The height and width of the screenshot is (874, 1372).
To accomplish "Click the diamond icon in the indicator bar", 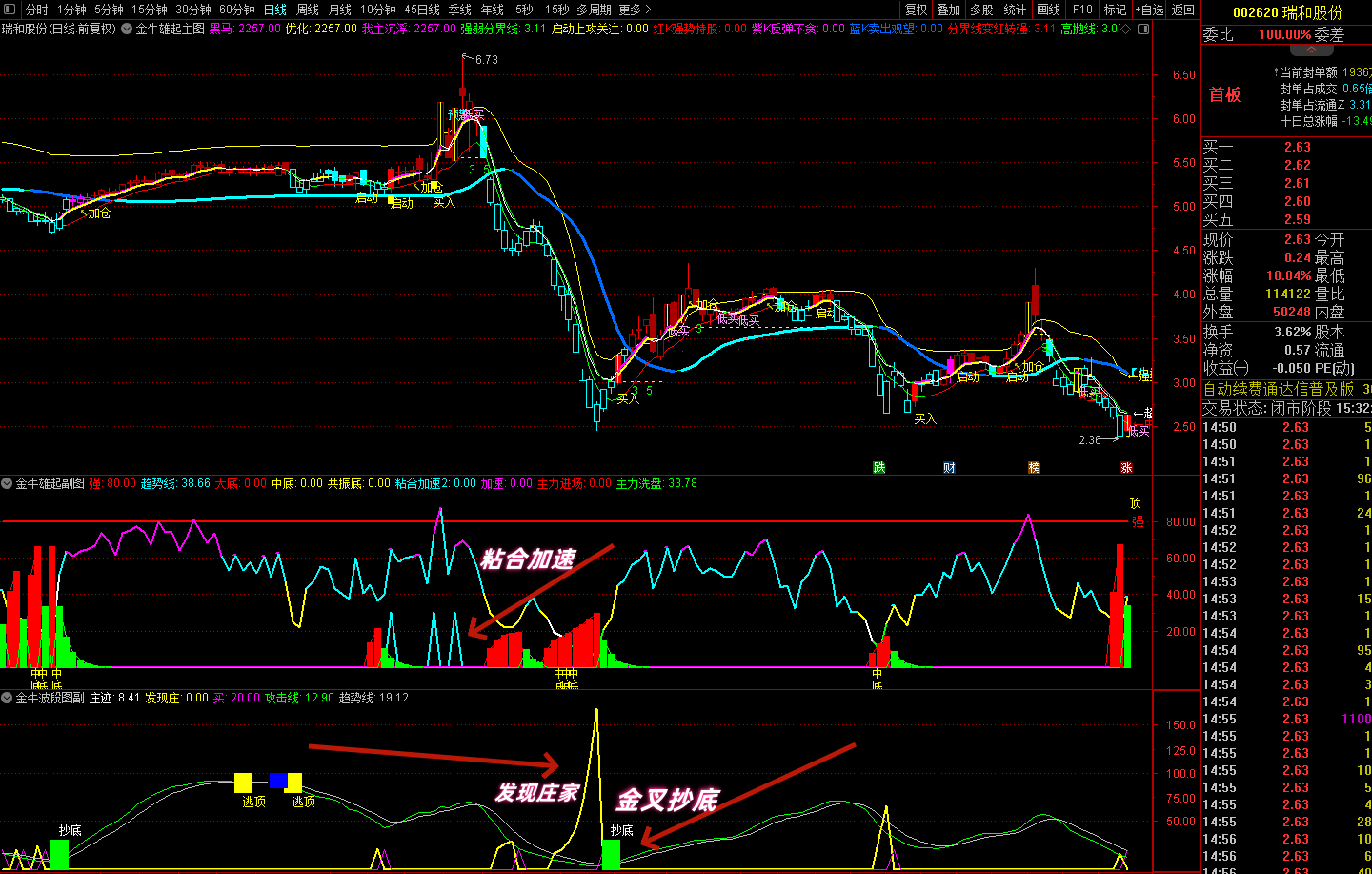I will click(x=1126, y=29).
